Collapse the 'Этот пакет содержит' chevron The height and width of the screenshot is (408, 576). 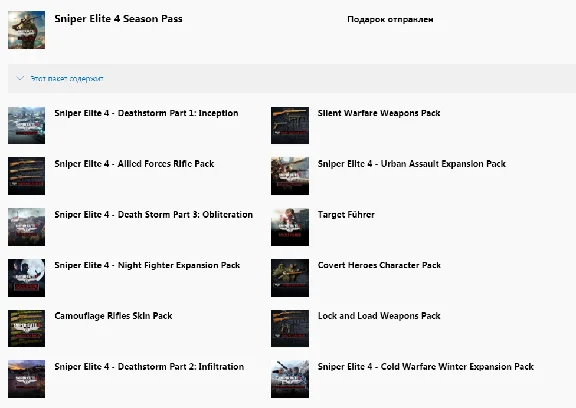pos(20,78)
